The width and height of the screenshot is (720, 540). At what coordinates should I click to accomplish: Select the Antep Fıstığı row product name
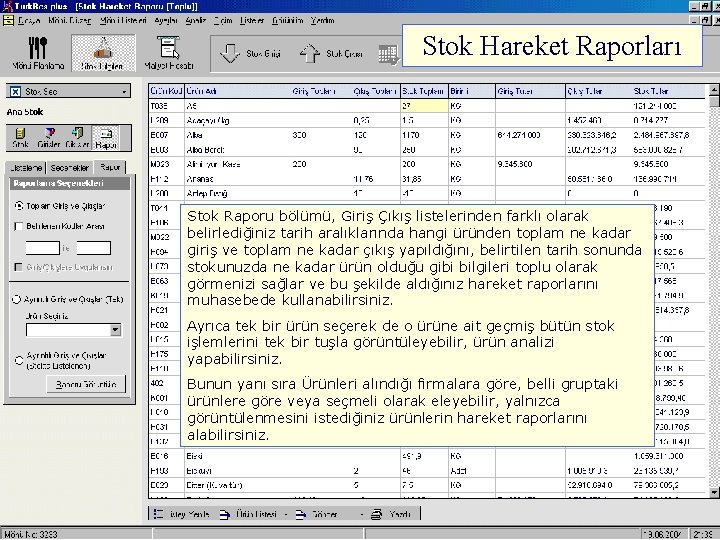[x=207, y=193]
